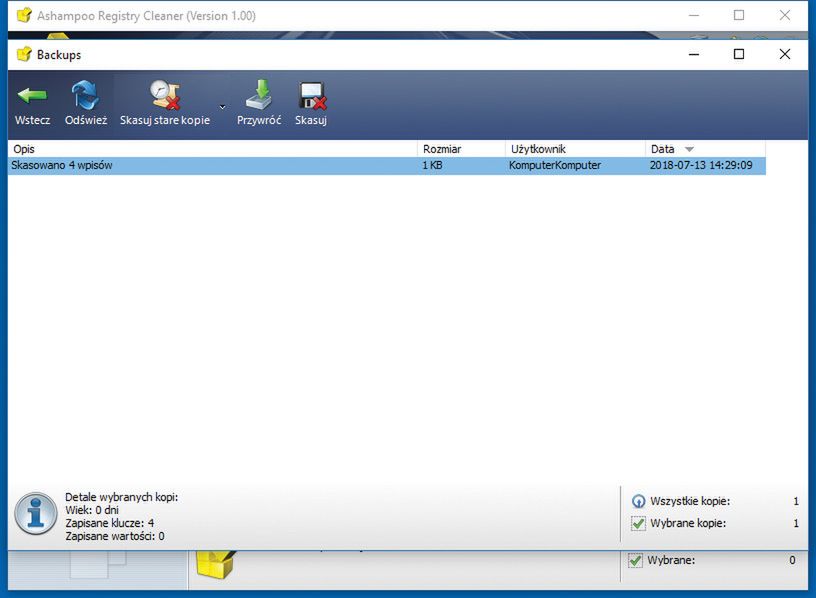
Task: Sort by the Rozmiar column header
Action: (x=461, y=149)
